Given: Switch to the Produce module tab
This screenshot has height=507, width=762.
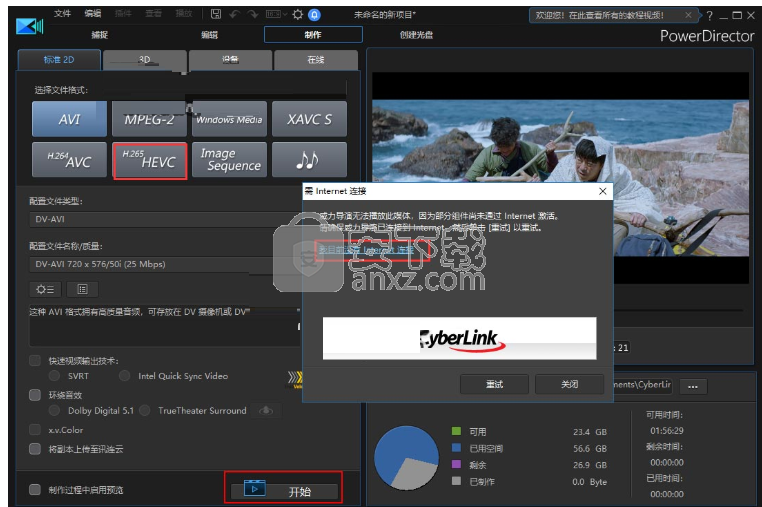Looking at the screenshot, I should click(x=313, y=35).
